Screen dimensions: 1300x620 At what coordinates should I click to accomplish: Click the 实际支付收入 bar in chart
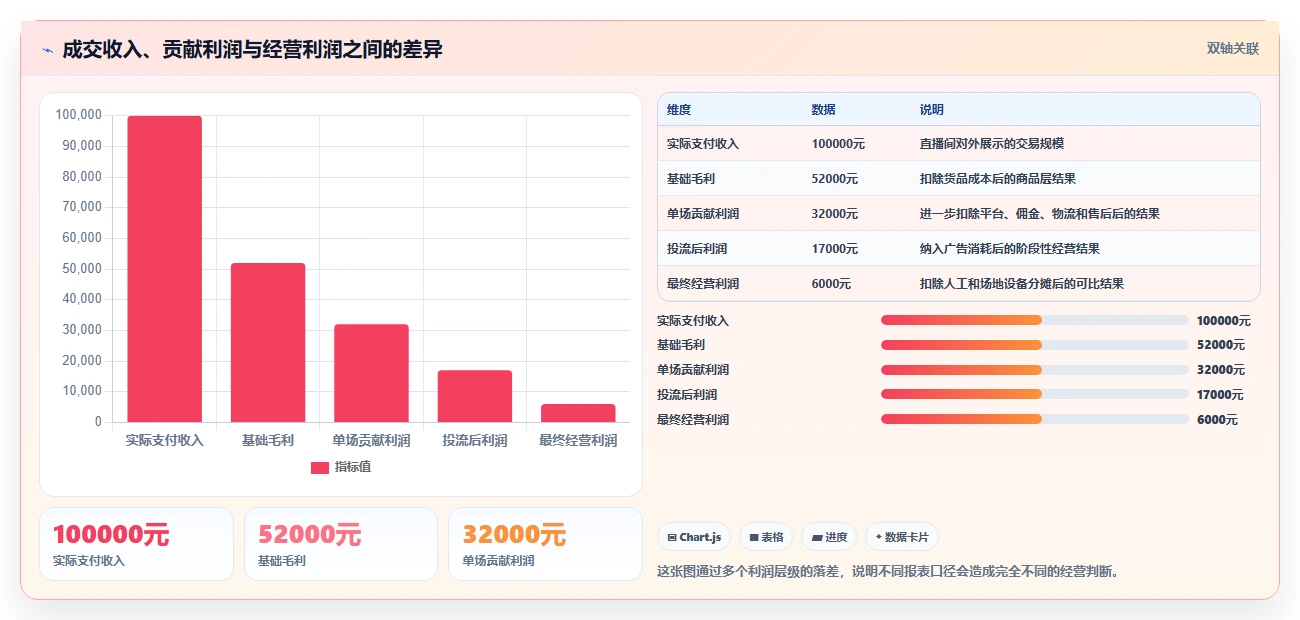[x=164, y=269]
